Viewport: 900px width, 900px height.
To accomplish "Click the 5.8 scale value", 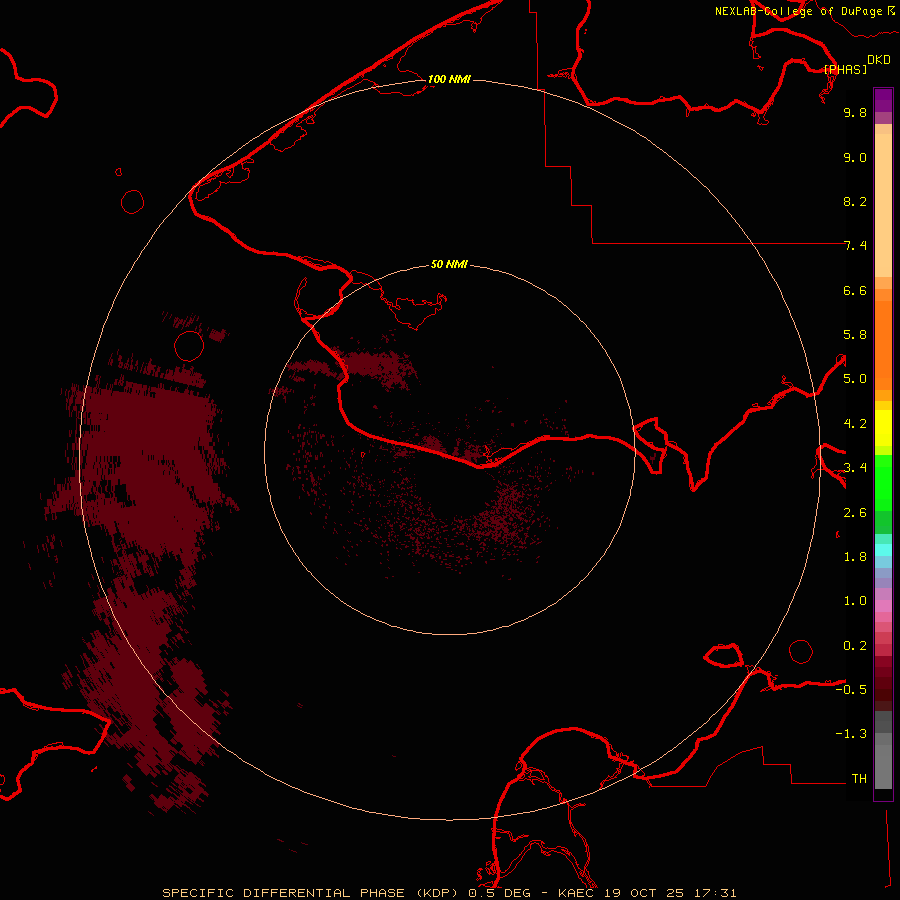I will [x=855, y=335].
